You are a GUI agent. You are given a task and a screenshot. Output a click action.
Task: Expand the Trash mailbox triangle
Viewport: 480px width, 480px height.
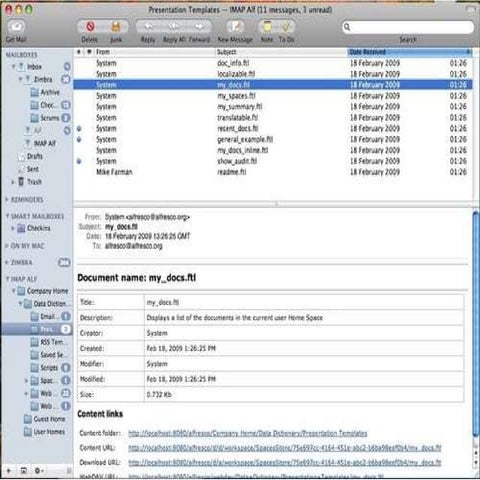pyautogui.click(x=13, y=182)
